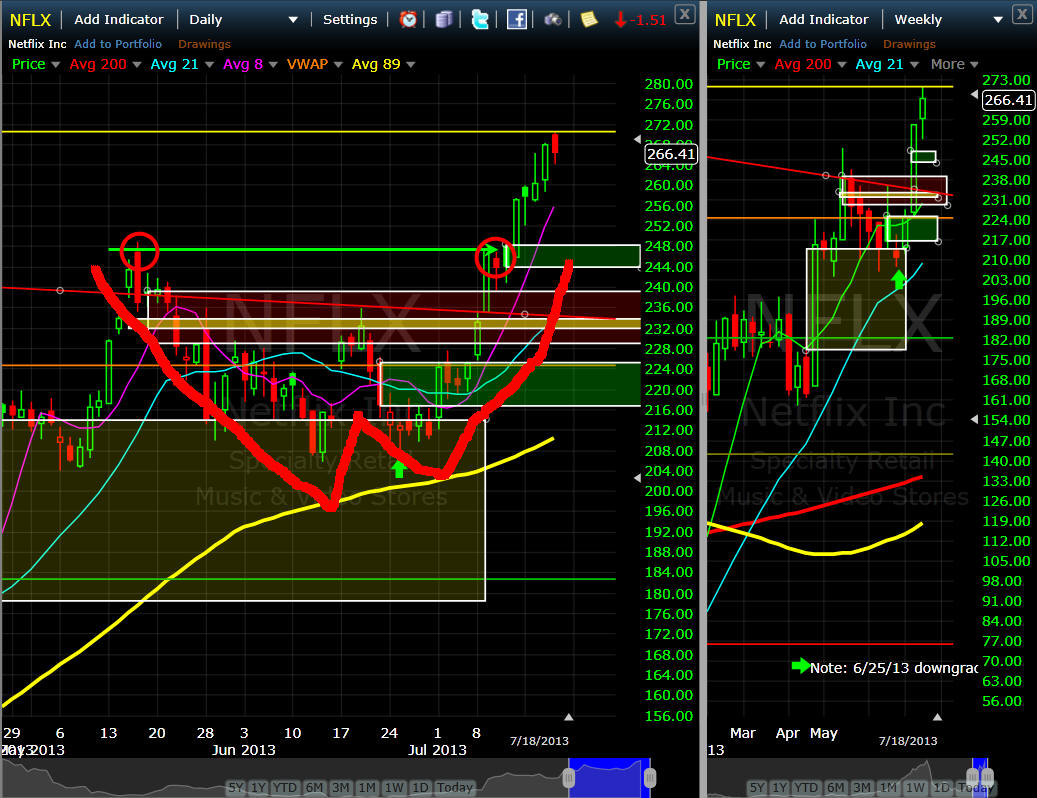This screenshot has height=798, width=1037.
Task: Click the red down arrow price change indicator
Action: (x=620, y=20)
